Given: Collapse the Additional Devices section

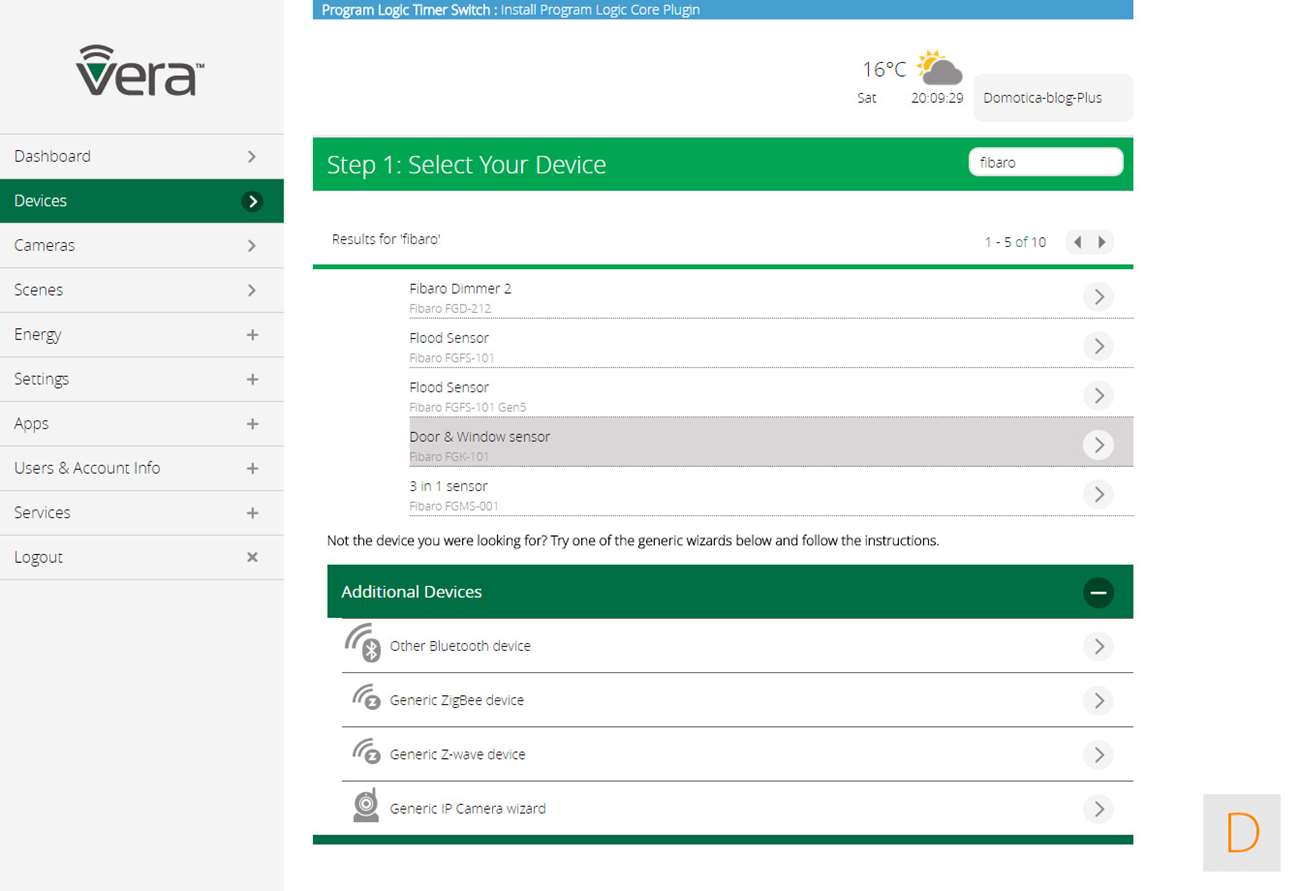Looking at the screenshot, I should [1097, 592].
